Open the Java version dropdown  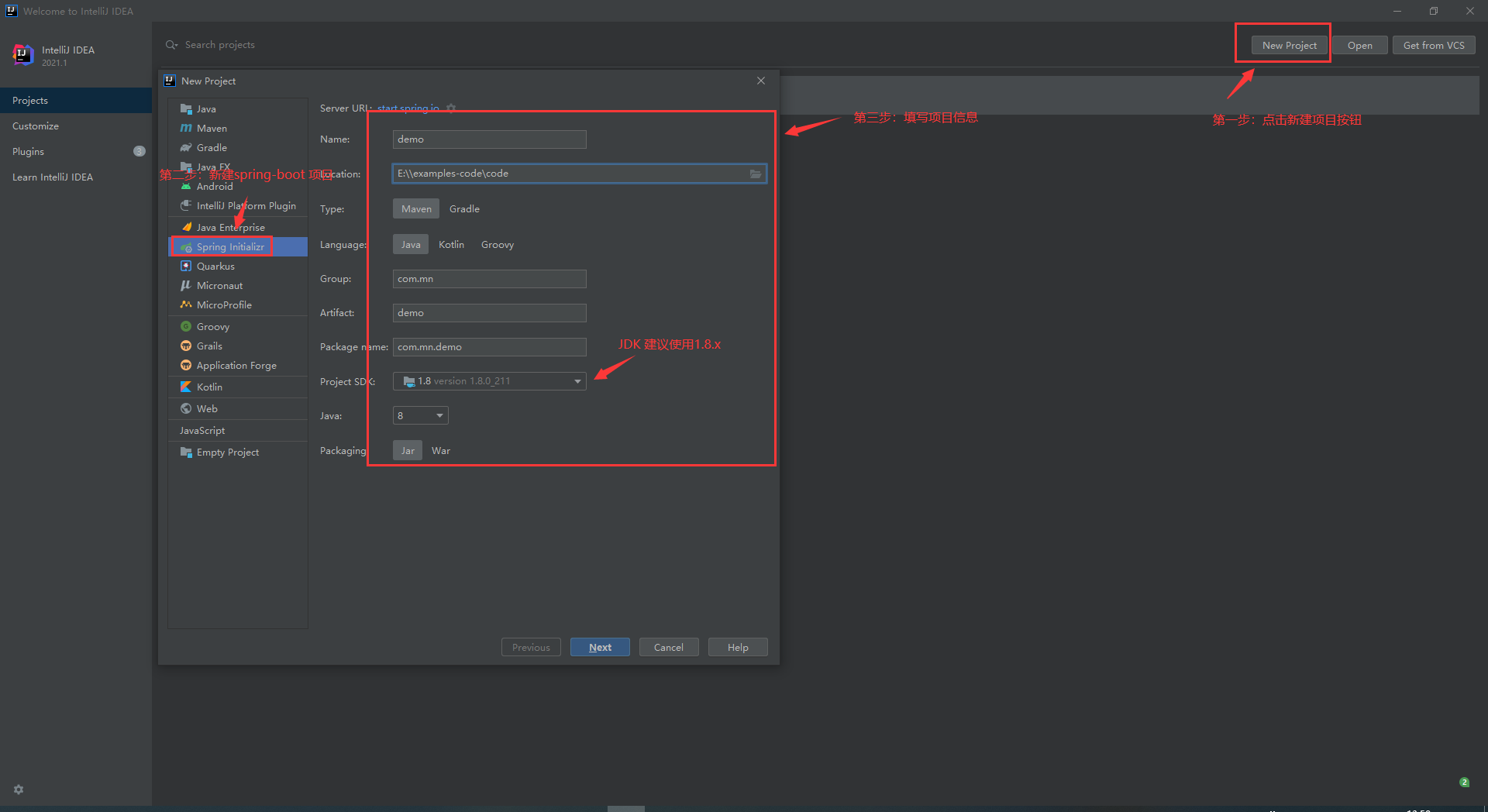point(421,416)
